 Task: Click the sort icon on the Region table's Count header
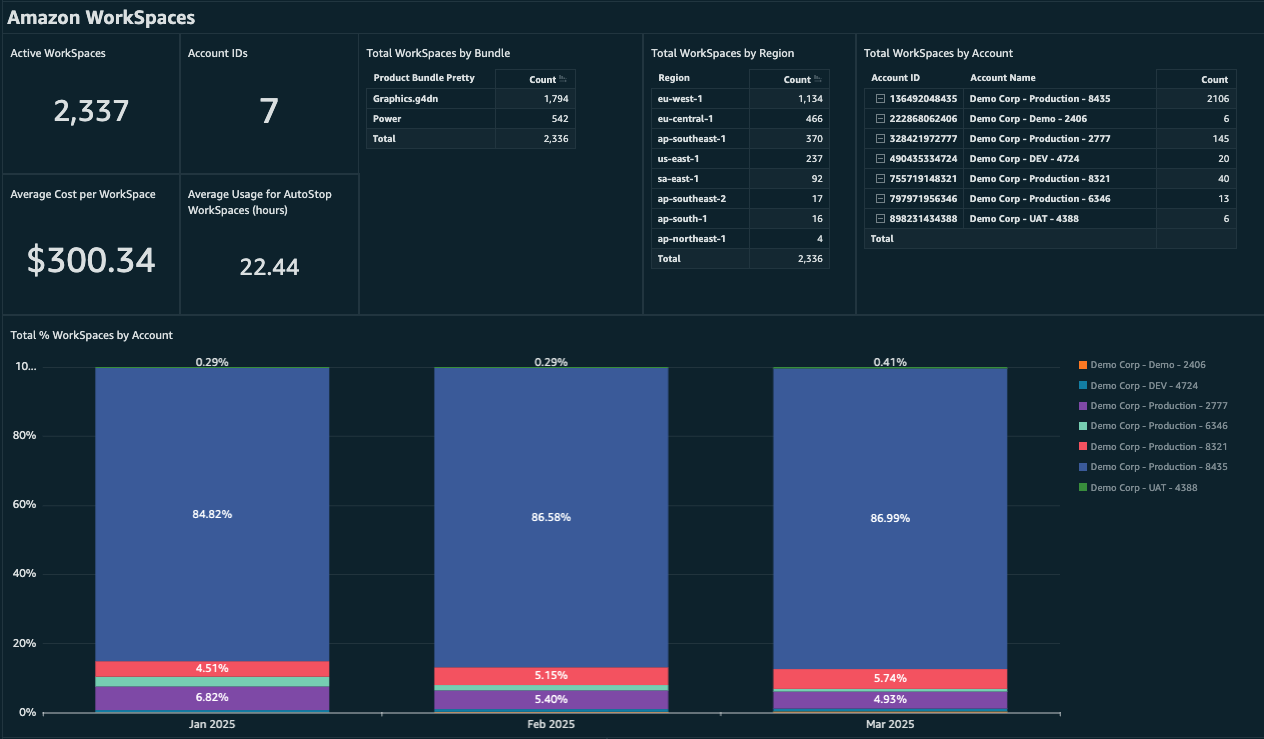point(819,79)
